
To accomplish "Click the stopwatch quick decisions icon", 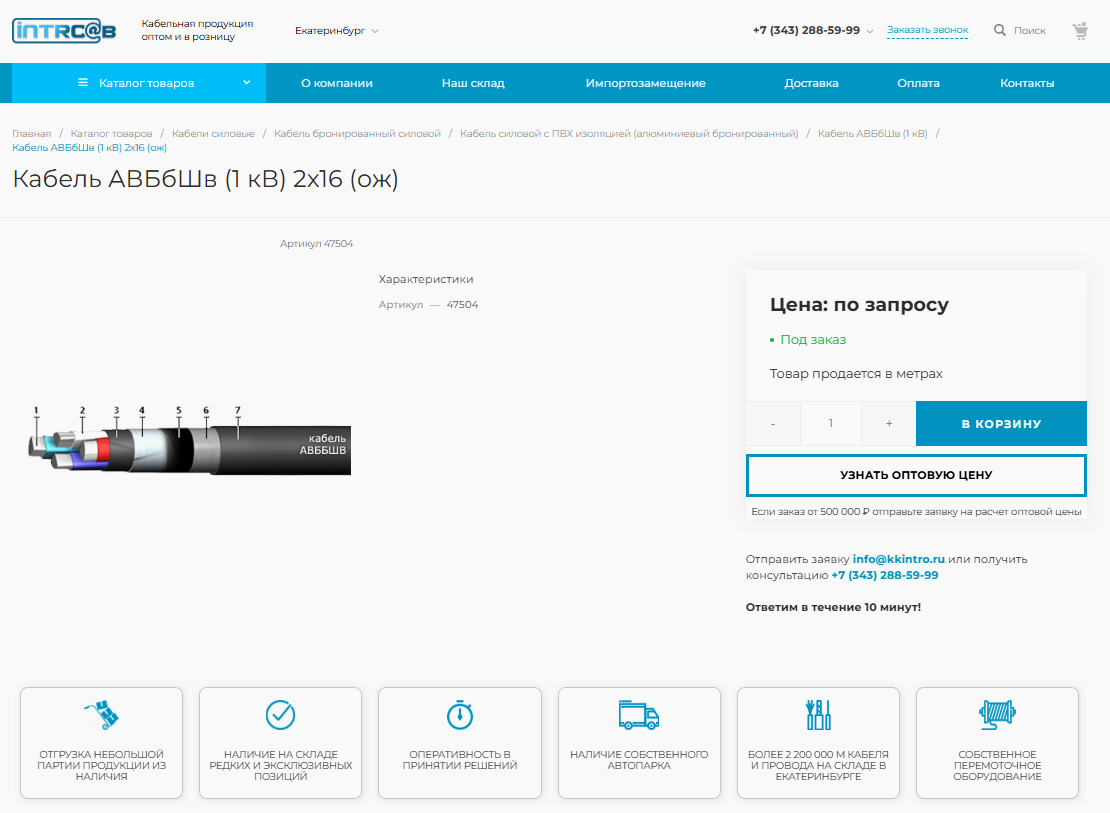I will (x=459, y=715).
